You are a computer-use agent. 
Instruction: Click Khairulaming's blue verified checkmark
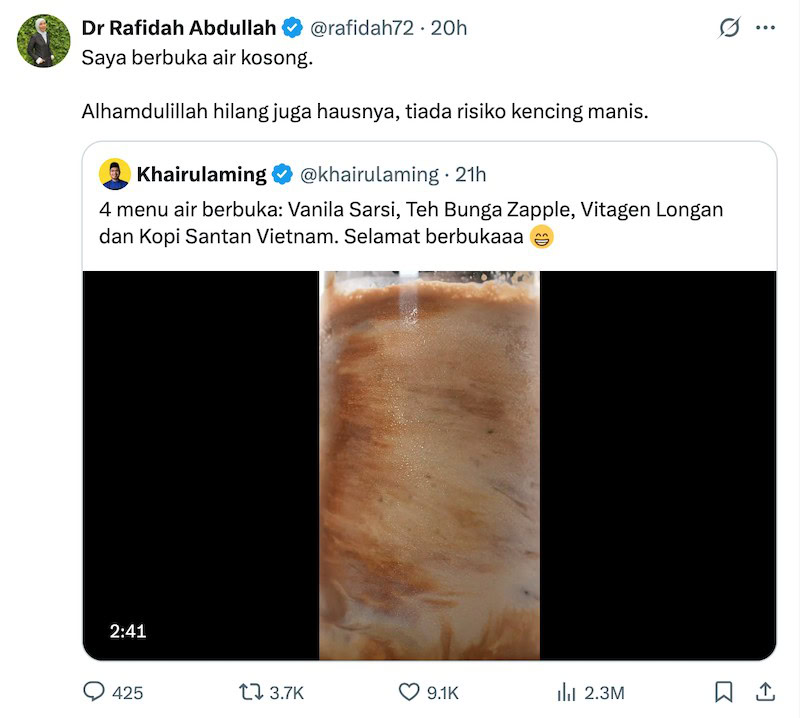coord(280,172)
